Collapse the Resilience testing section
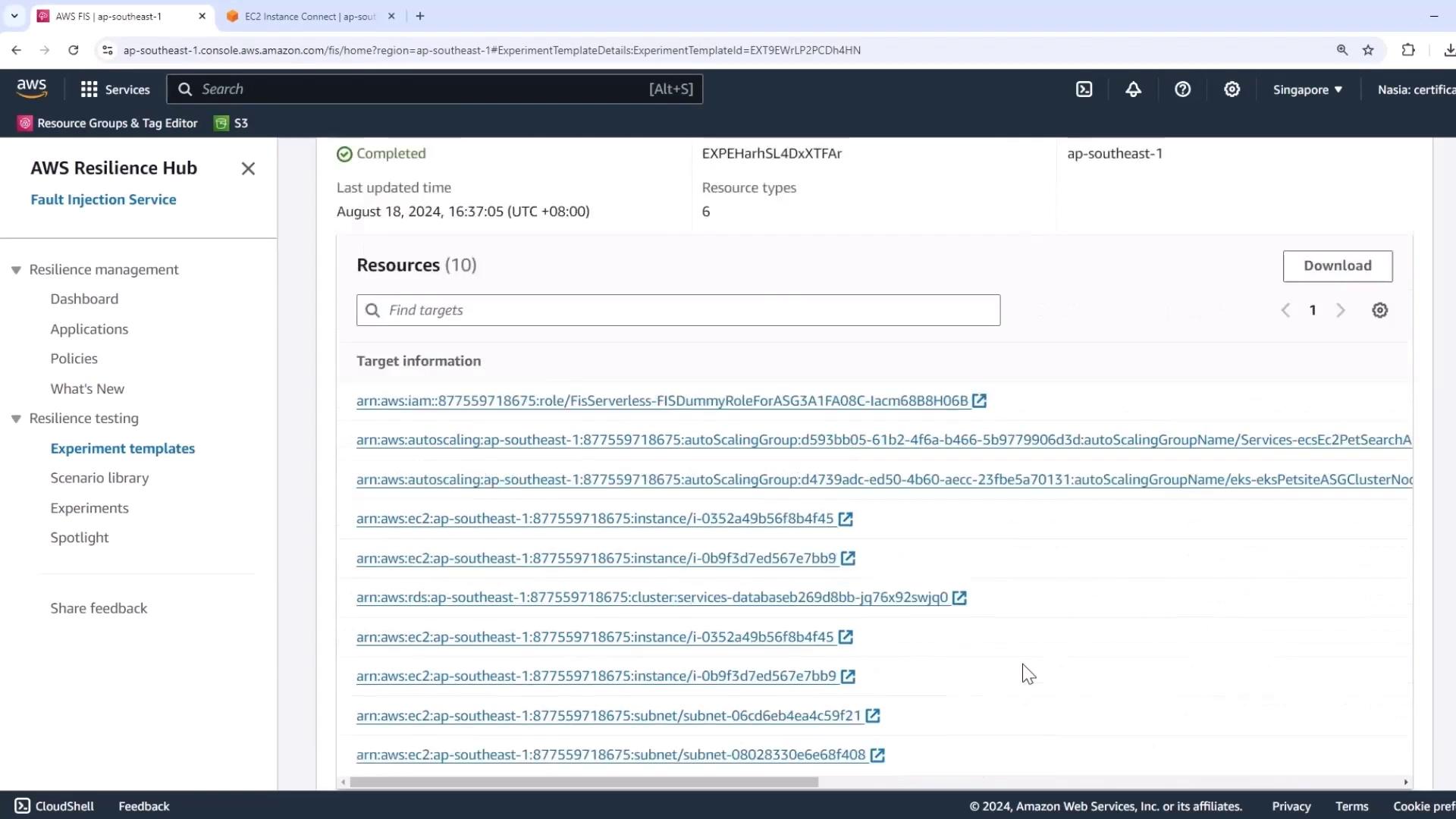Screen dimensions: 1456x819 coord(16,419)
